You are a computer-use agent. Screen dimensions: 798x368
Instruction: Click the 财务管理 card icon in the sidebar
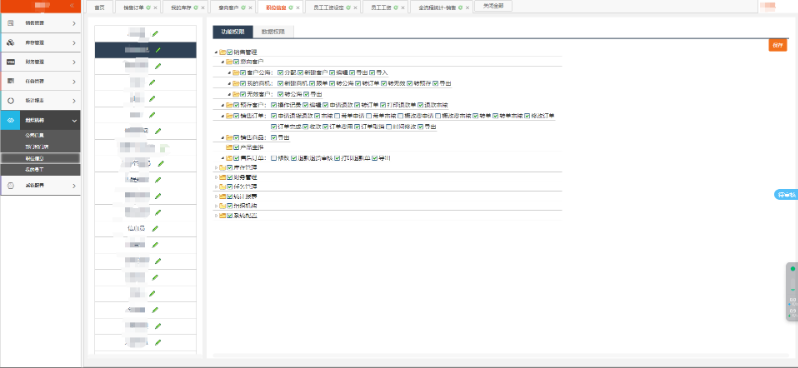point(11,62)
